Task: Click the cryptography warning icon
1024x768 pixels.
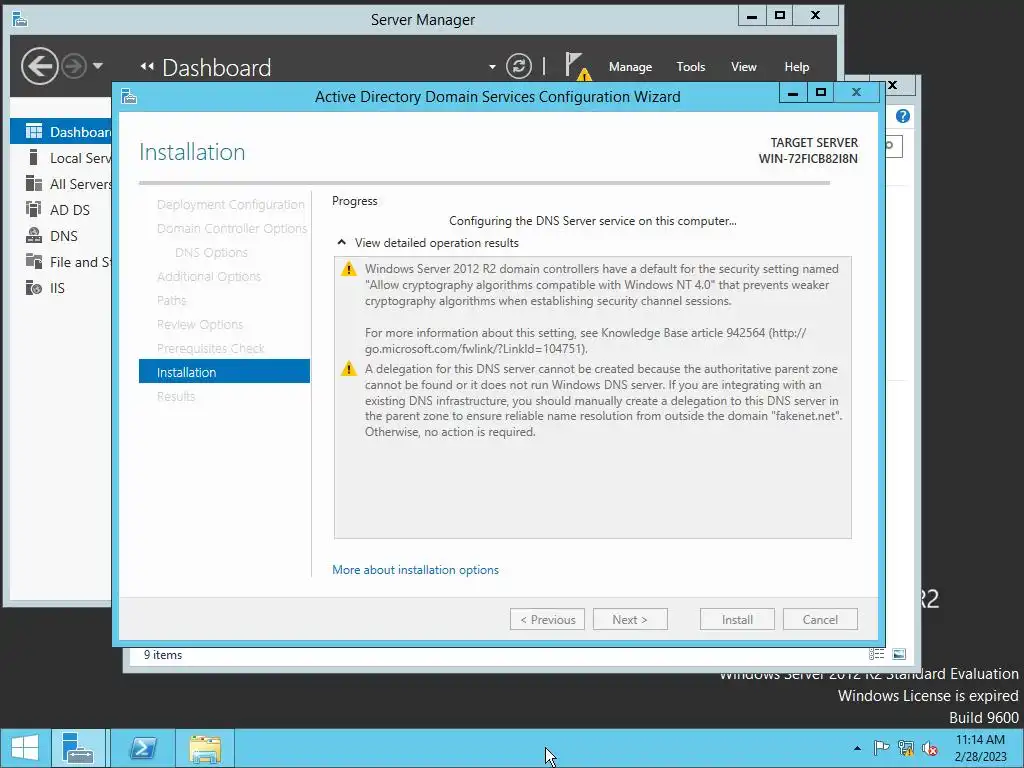Action: click(349, 268)
